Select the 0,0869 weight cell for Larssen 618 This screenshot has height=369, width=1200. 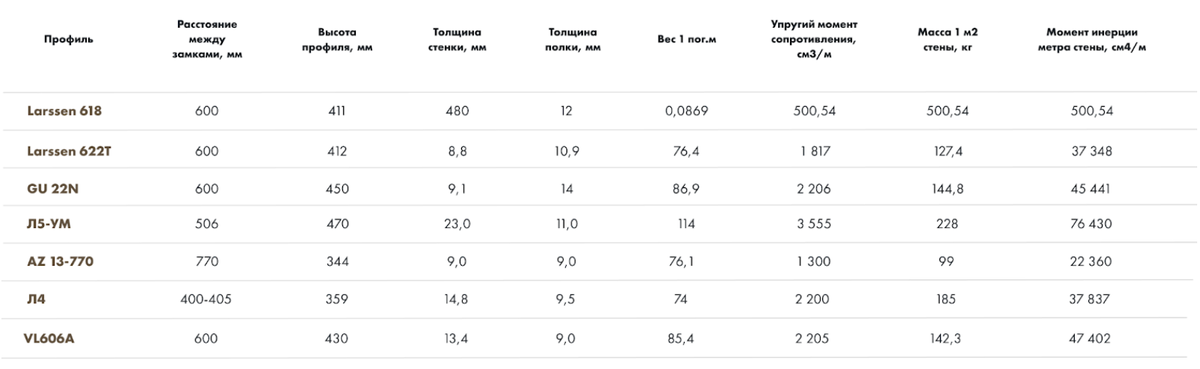686,112
